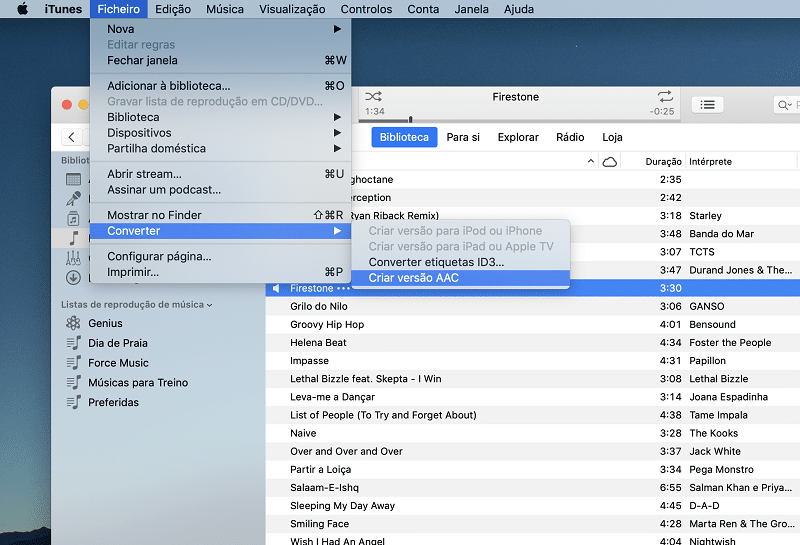Switch to the Rádio tab
This screenshot has width=800, height=545.
pyautogui.click(x=570, y=137)
